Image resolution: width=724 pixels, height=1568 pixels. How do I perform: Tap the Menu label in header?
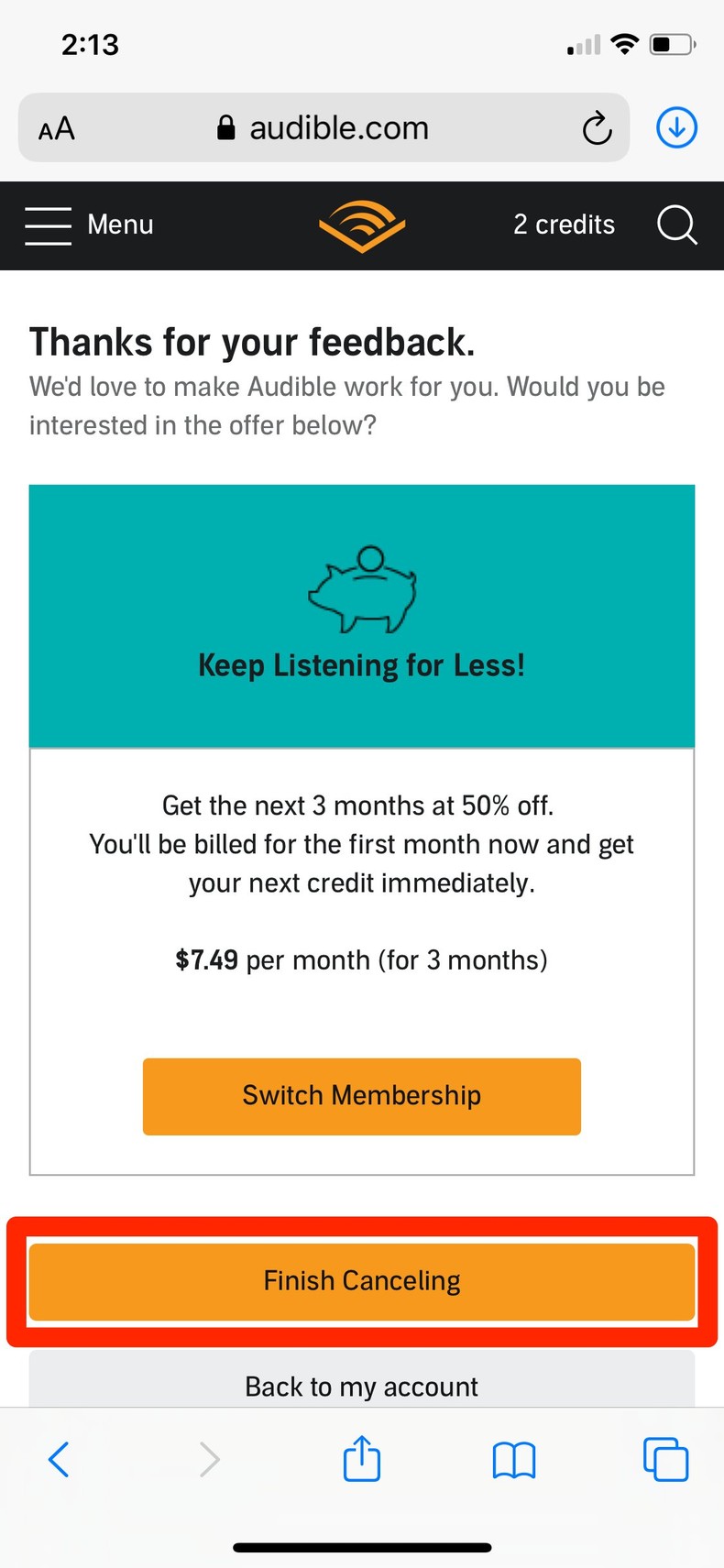coord(120,225)
